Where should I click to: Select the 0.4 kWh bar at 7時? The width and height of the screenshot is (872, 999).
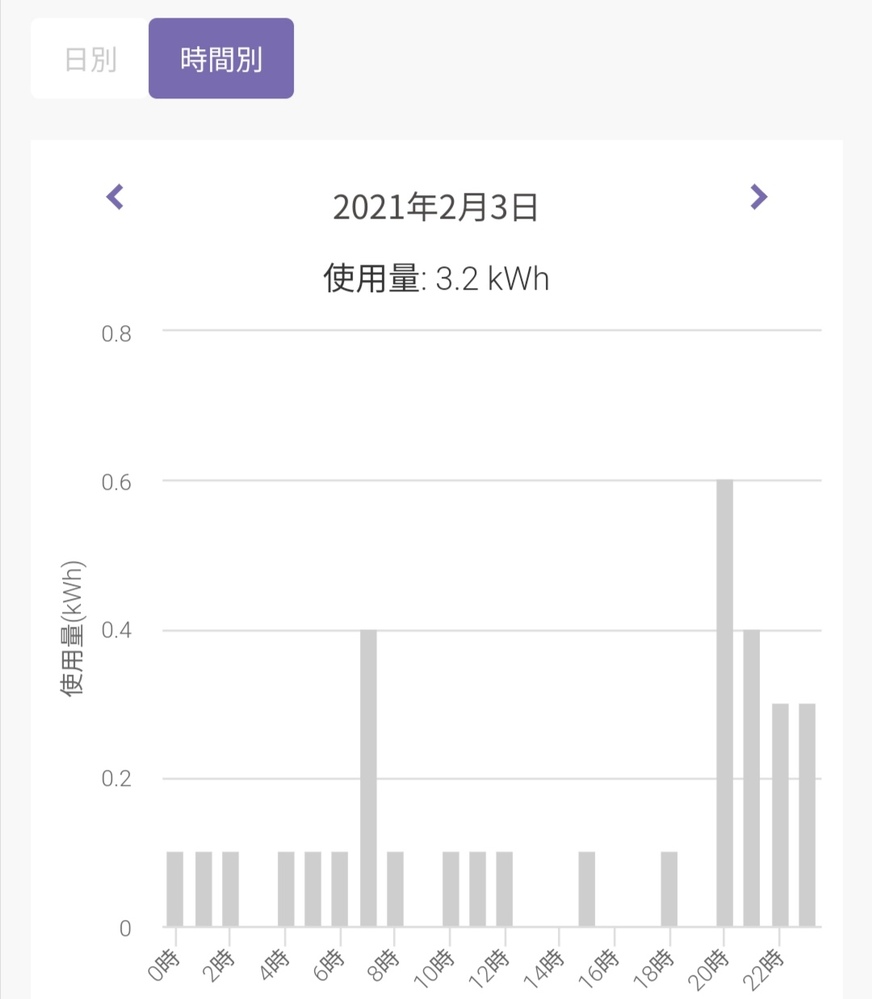[x=368, y=778]
